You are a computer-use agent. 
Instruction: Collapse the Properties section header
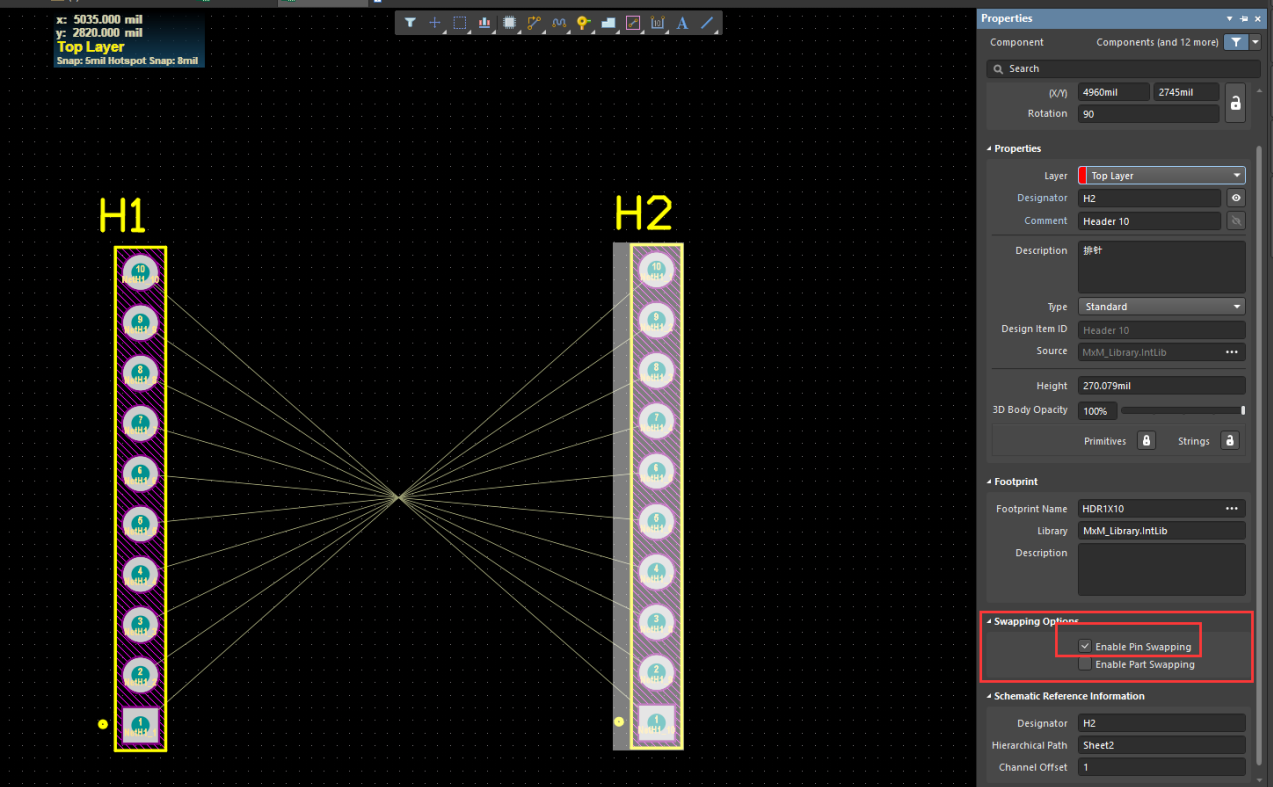click(1018, 148)
